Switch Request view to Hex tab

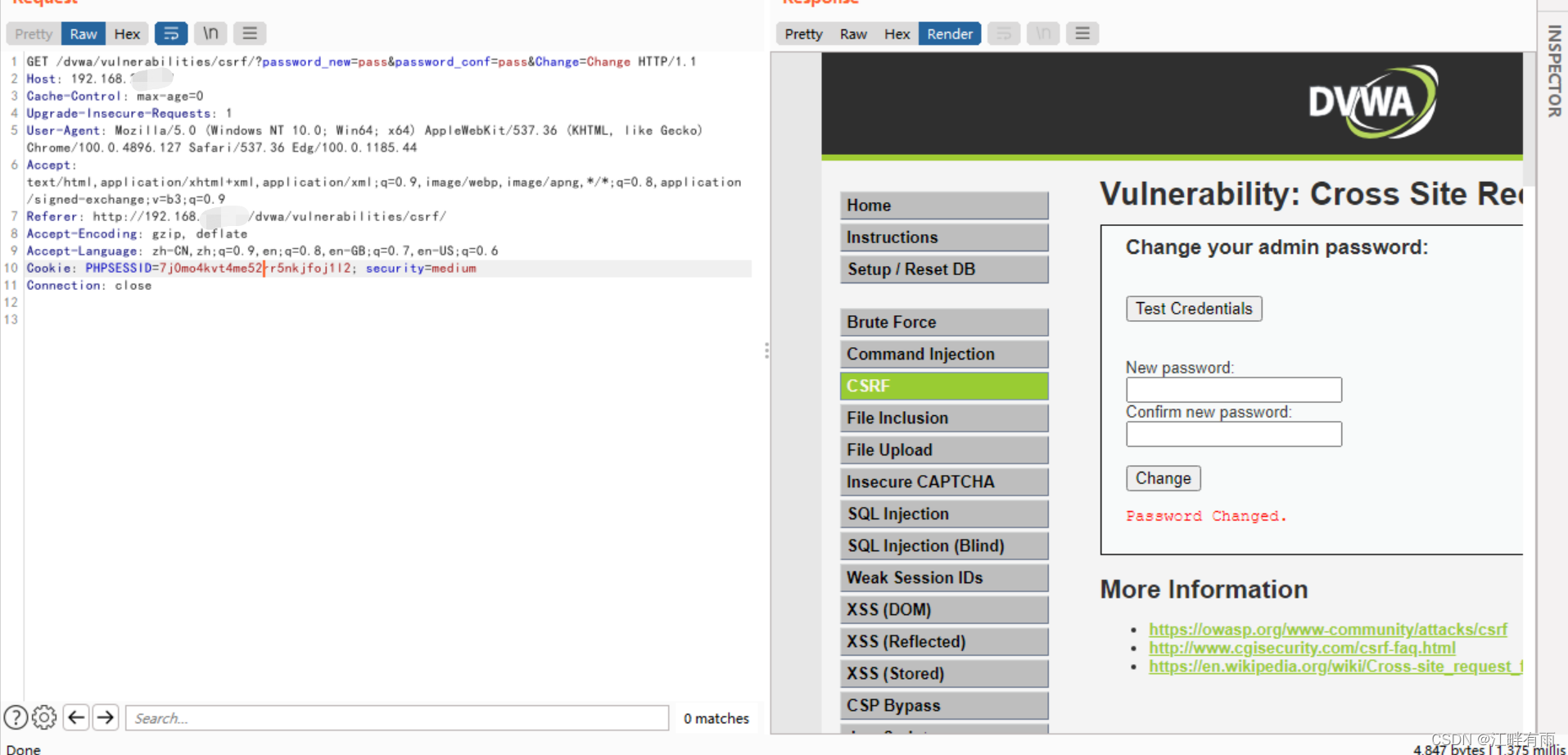(127, 34)
